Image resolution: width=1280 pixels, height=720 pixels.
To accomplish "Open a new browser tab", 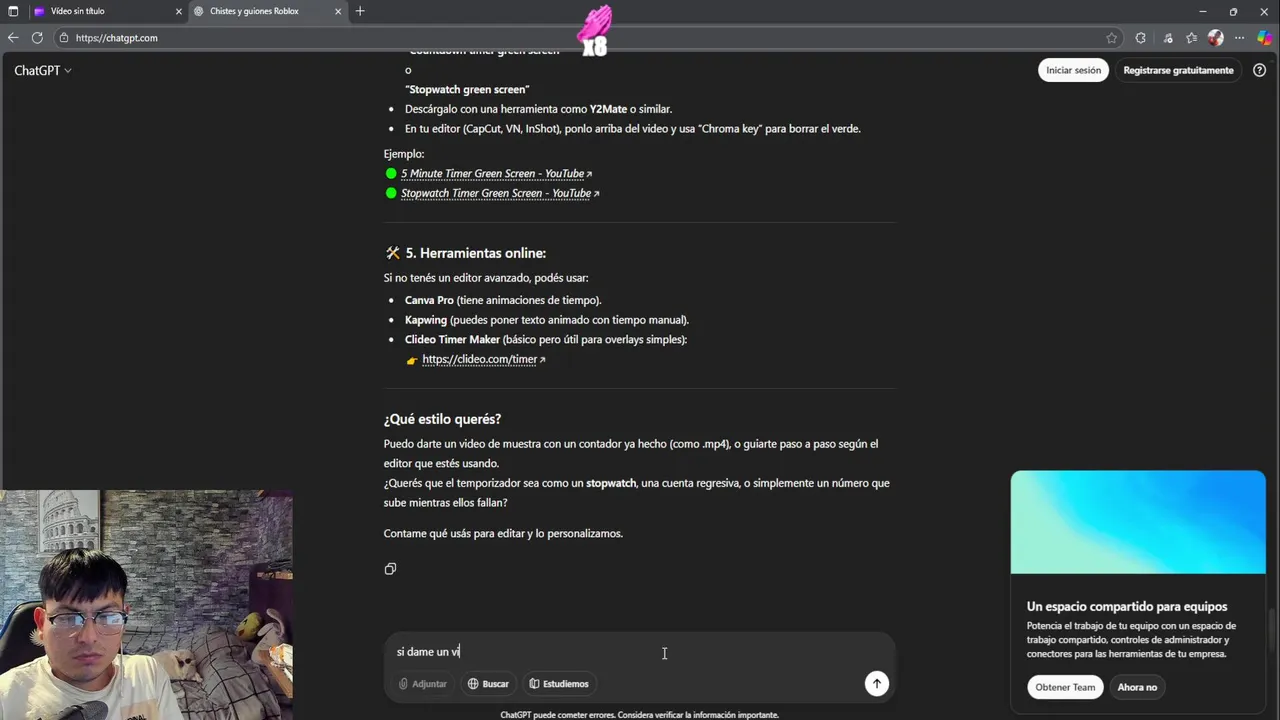I will coord(360,11).
